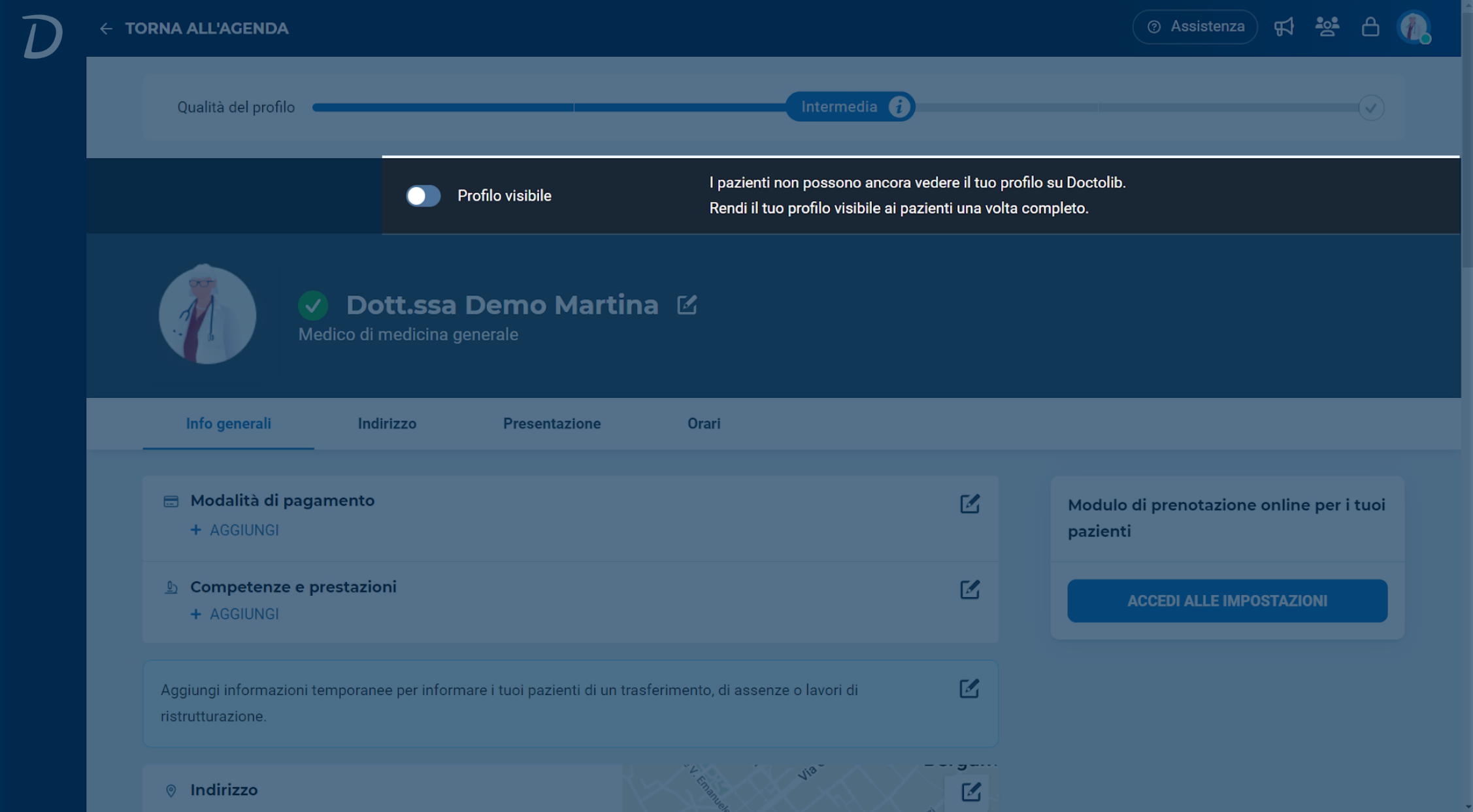Edit the Competenze e prestazioni section
The width and height of the screenshot is (1473, 812).
click(x=970, y=589)
